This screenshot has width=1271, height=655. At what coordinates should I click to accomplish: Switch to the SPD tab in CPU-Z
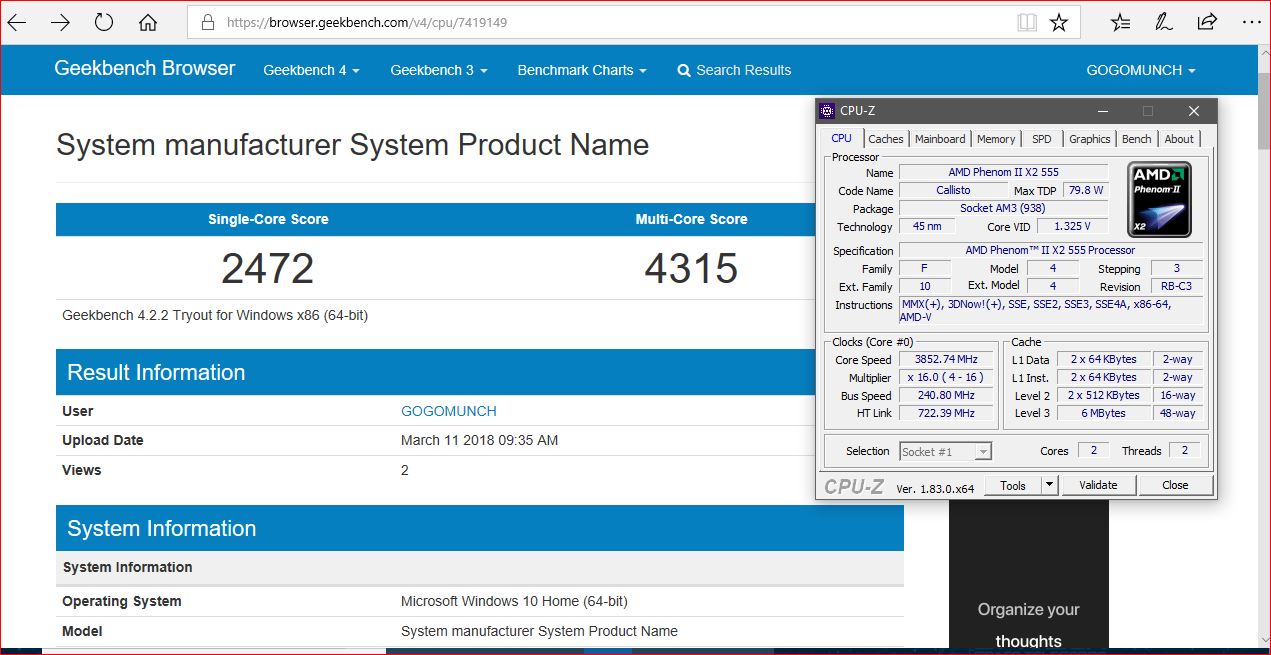tap(1042, 139)
